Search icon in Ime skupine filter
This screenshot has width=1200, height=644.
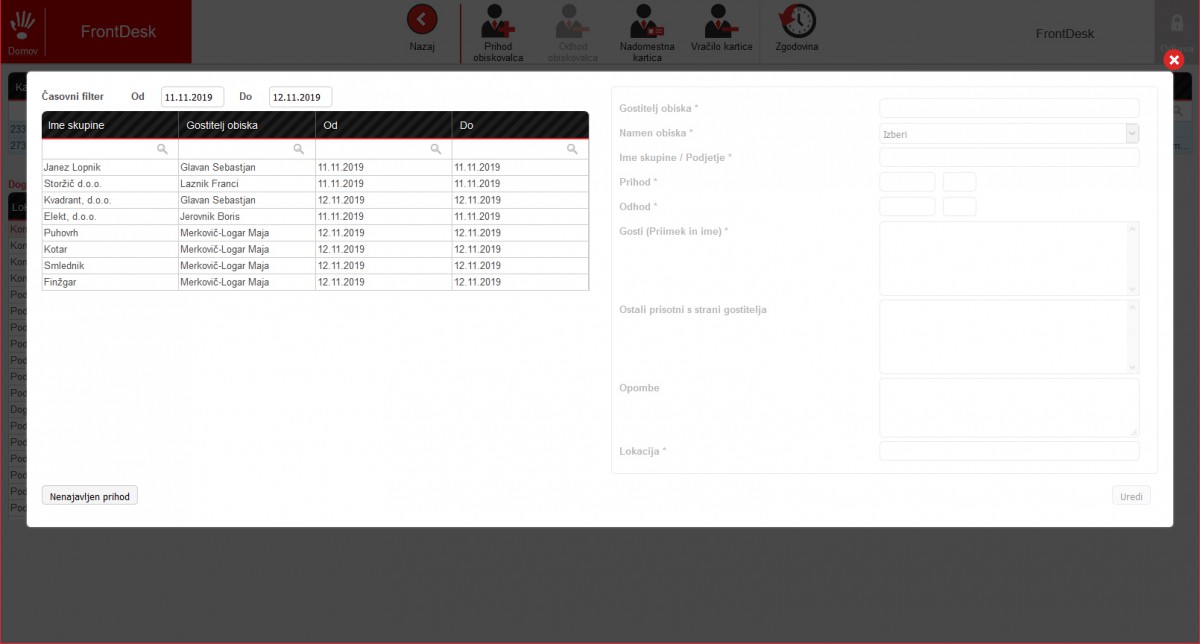pyautogui.click(x=162, y=149)
